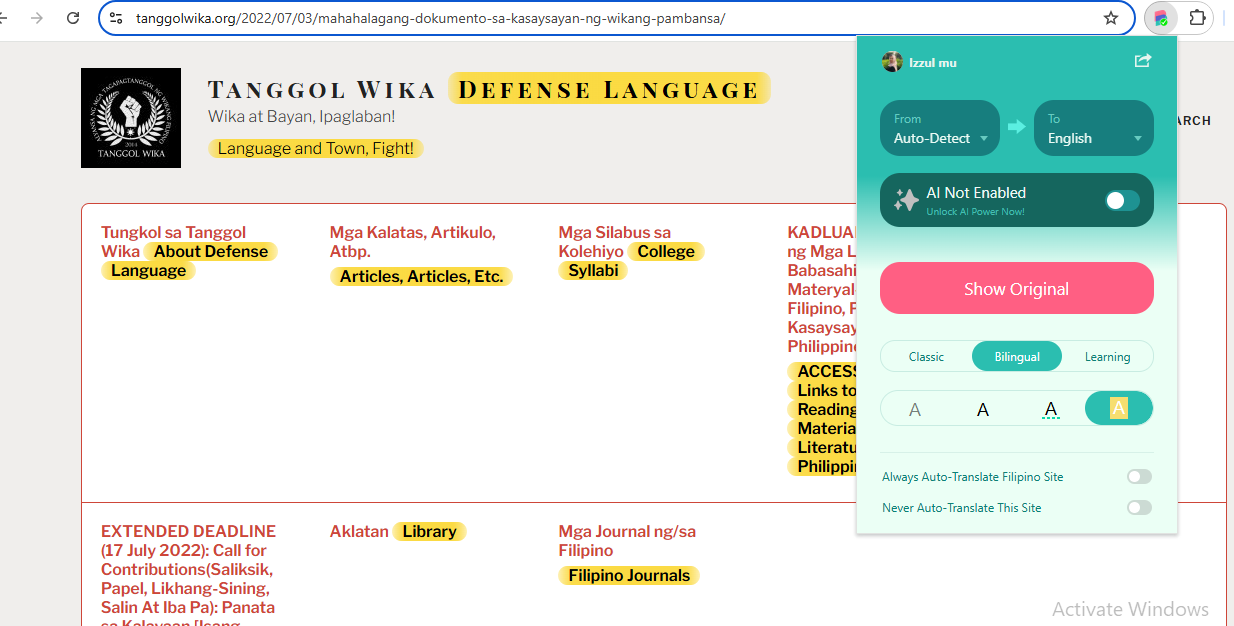
Task: Click the Articles, Articles, Etc. translation
Action: point(421,276)
